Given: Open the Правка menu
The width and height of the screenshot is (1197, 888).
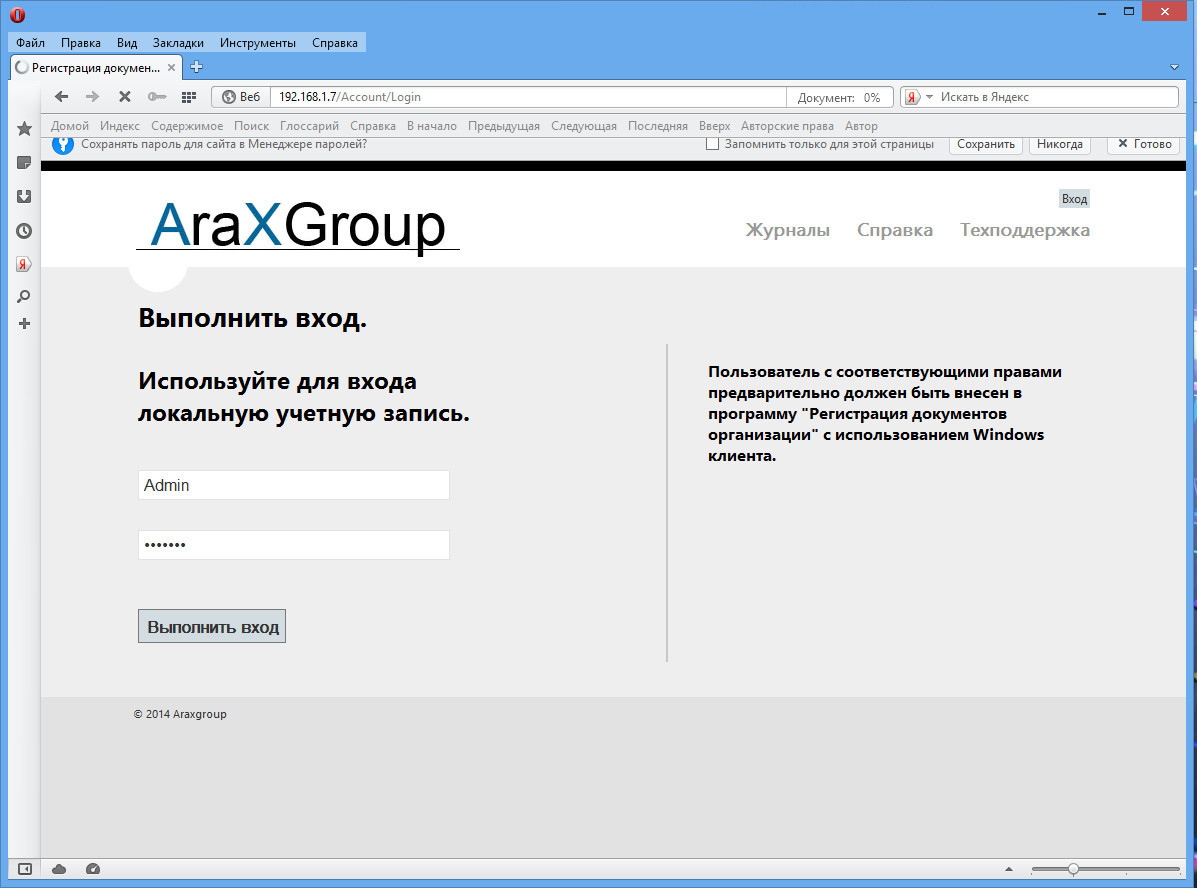Looking at the screenshot, I should (x=81, y=43).
